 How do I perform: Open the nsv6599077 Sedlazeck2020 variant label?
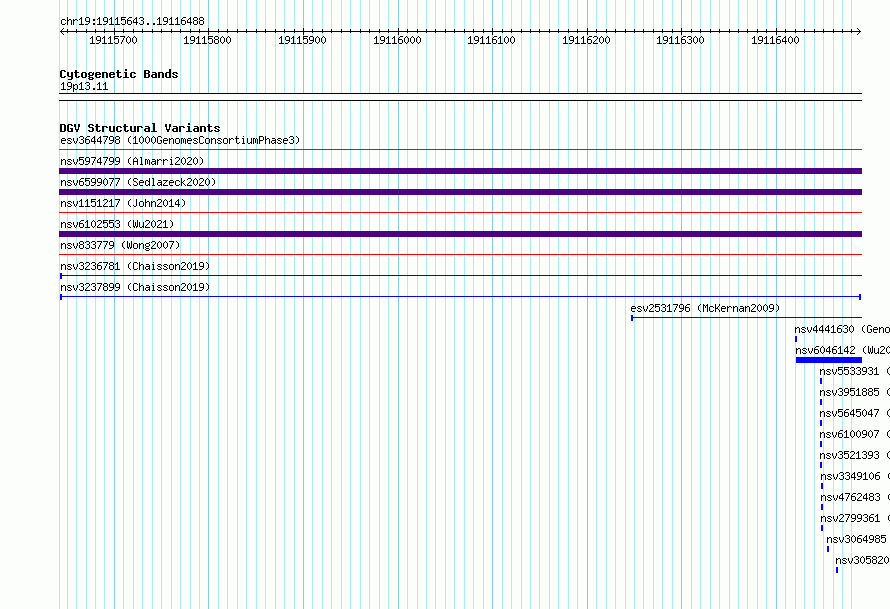tap(138, 182)
